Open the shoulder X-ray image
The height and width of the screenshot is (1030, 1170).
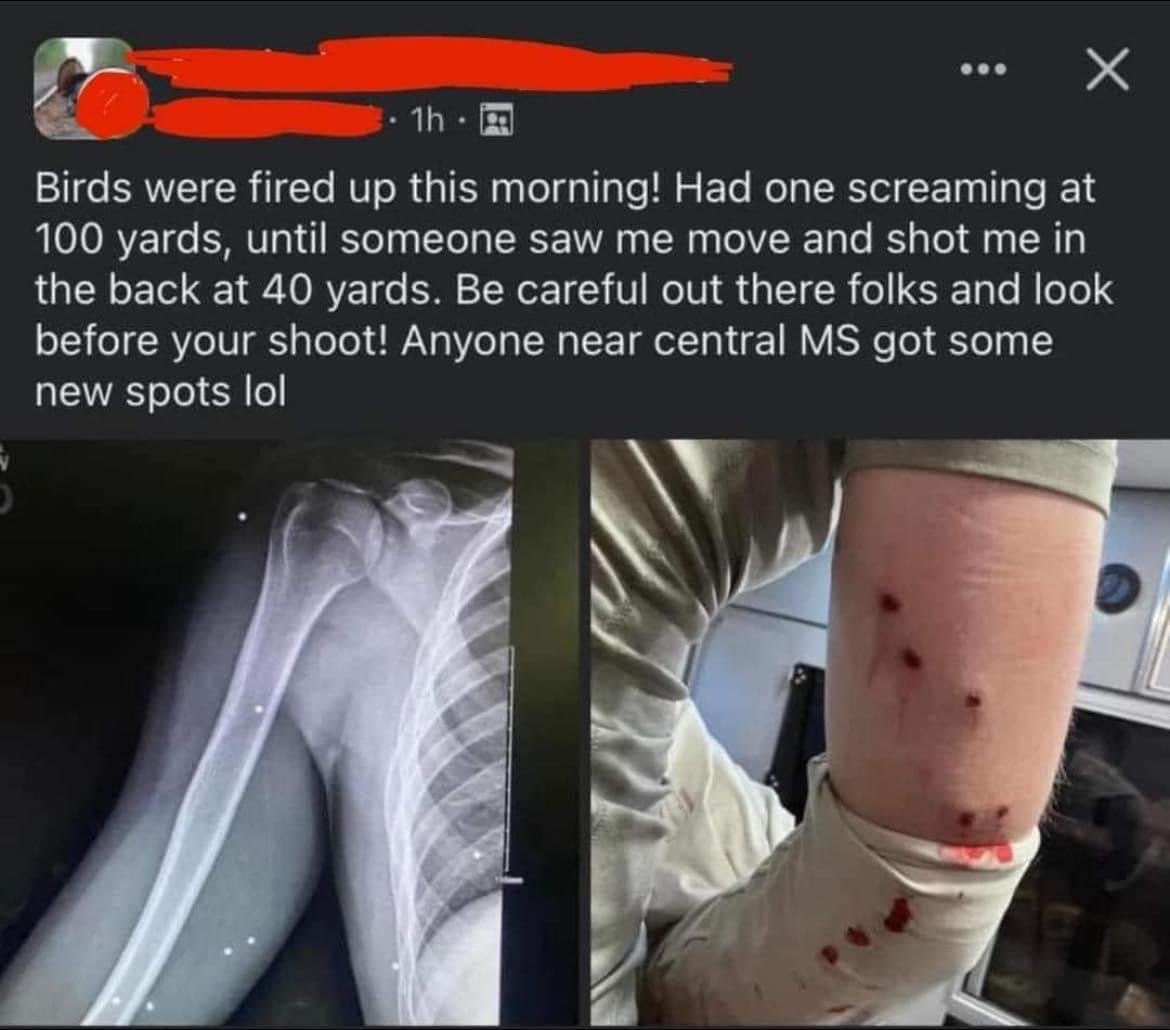tap(256, 732)
